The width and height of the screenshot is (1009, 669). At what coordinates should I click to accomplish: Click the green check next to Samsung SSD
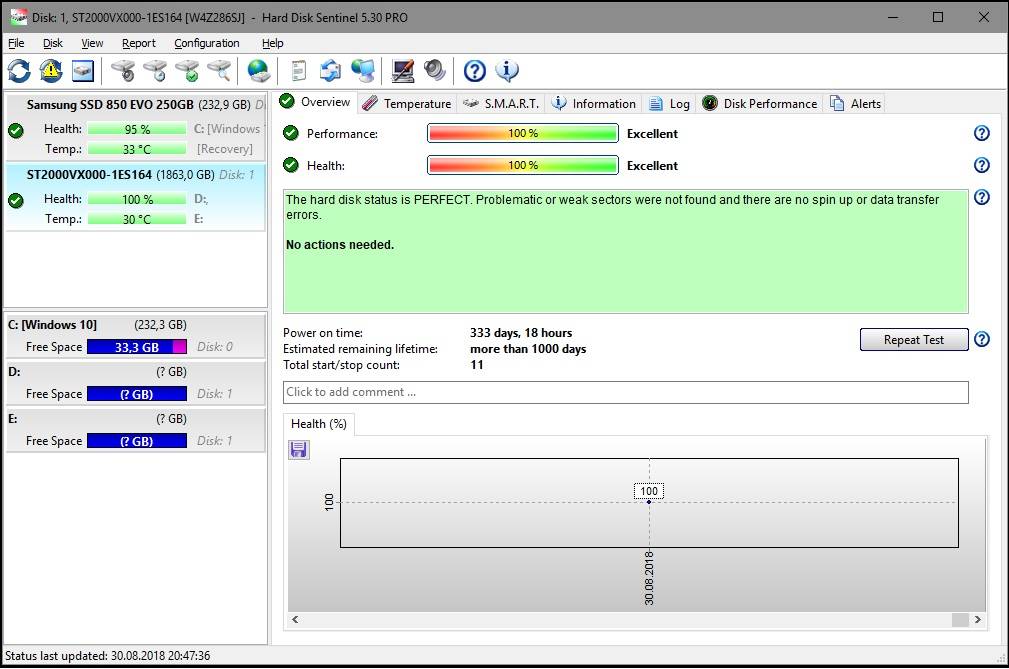pyautogui.click(x=16, y=131)
